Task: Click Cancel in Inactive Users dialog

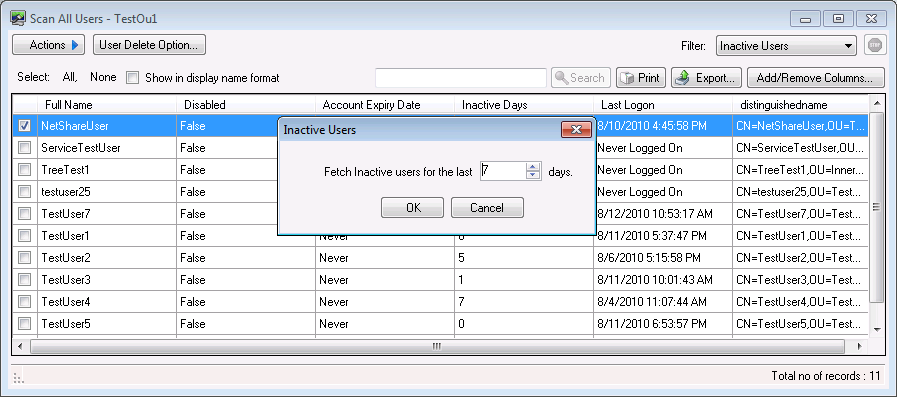Action: (487, 208)
